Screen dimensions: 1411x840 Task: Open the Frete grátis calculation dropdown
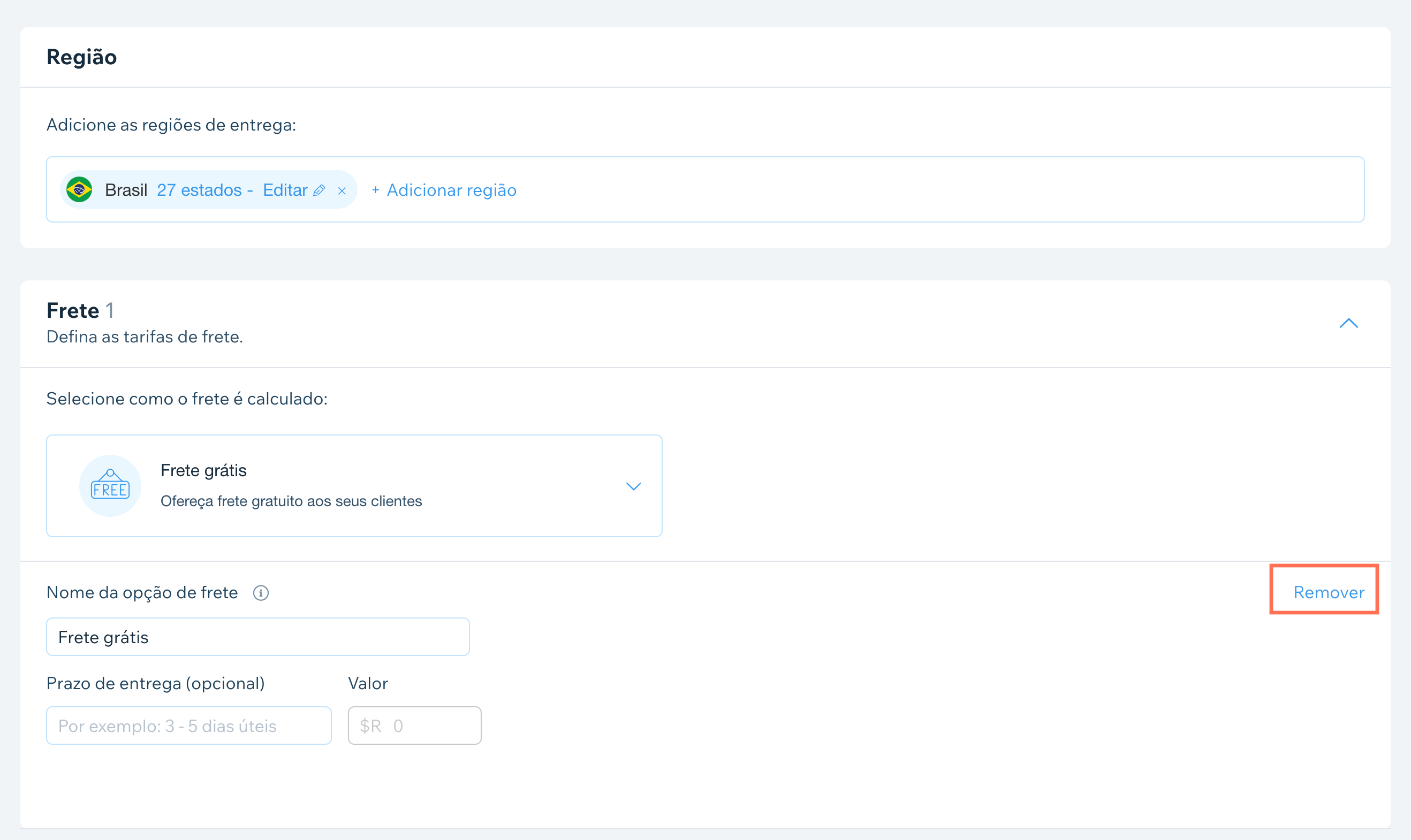354,486
